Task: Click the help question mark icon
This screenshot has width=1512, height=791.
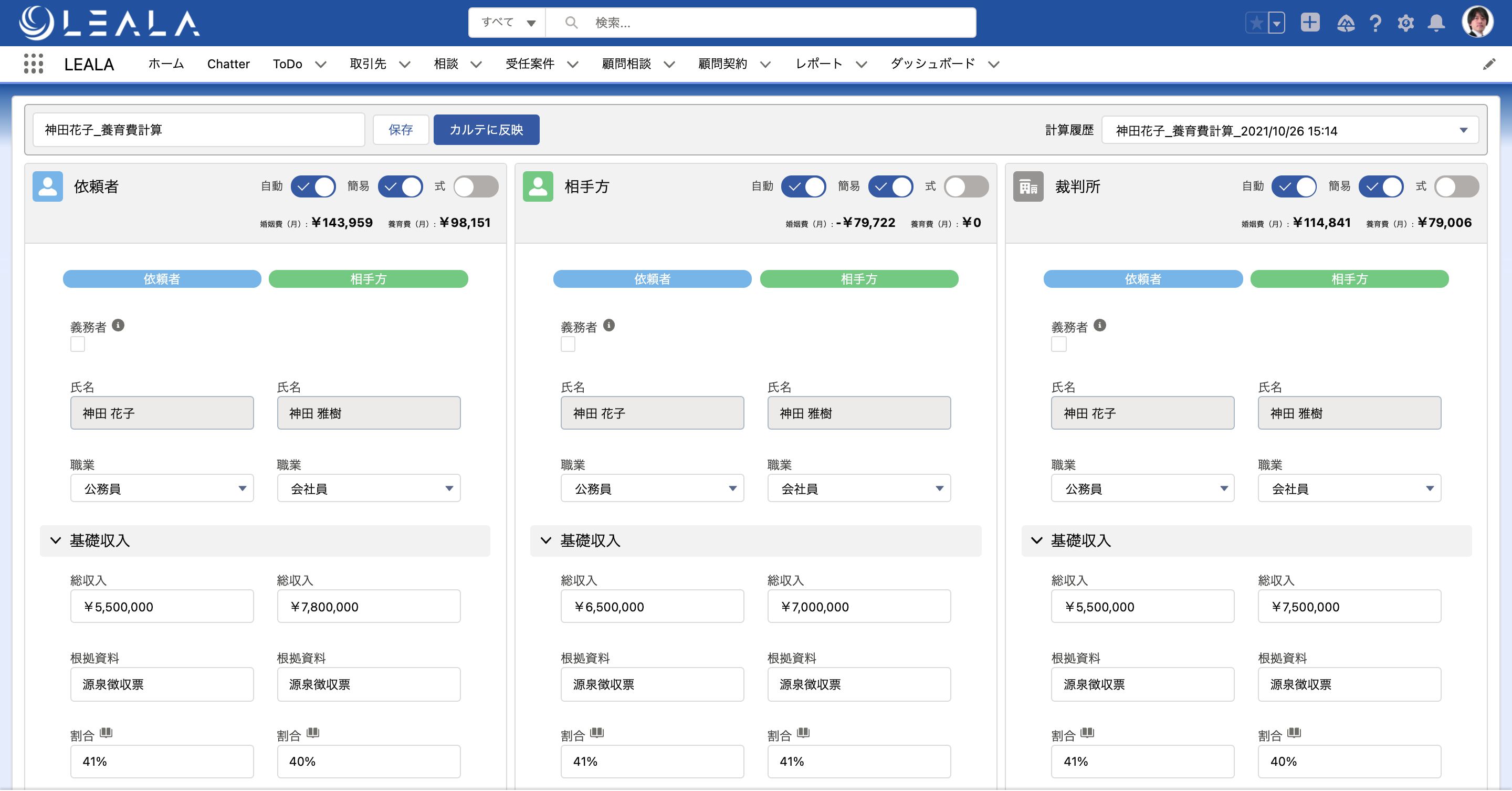Action: (x=1374, y=24)
